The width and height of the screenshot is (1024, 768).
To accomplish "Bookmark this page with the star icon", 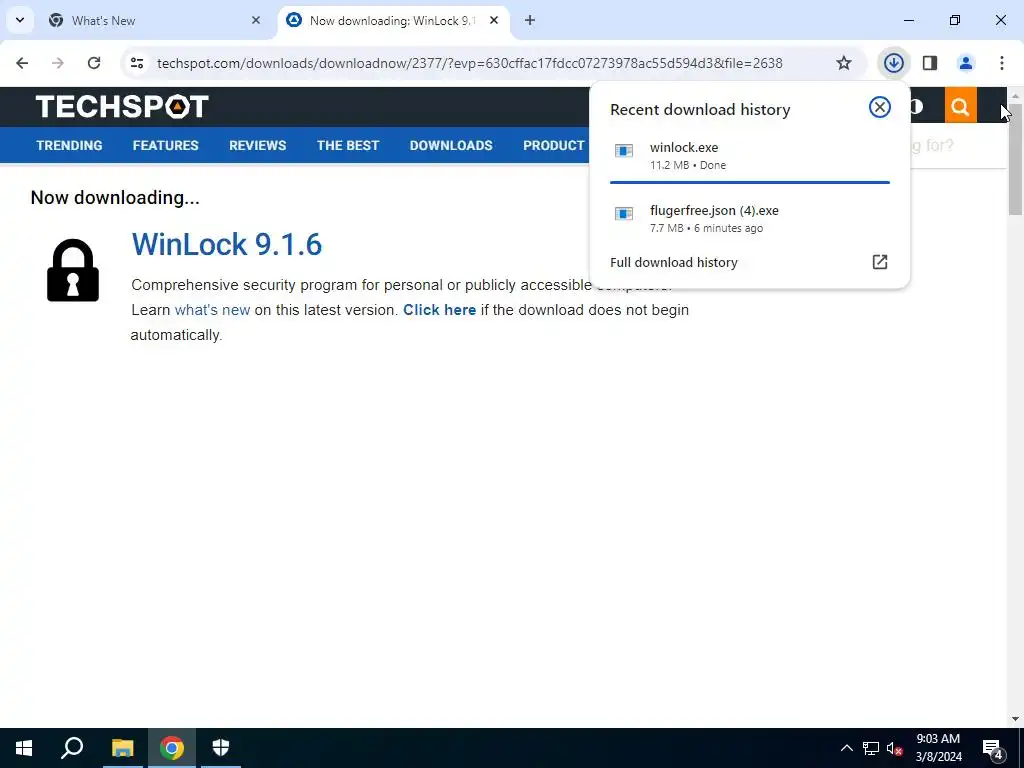I will coord(844,63).
